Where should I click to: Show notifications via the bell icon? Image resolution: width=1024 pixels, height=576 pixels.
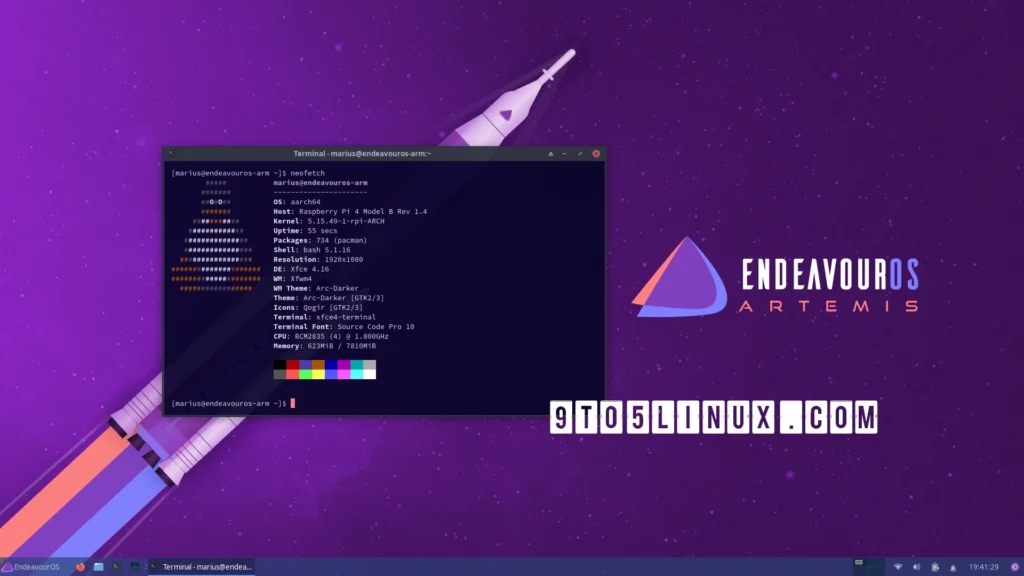click(953, 568)
